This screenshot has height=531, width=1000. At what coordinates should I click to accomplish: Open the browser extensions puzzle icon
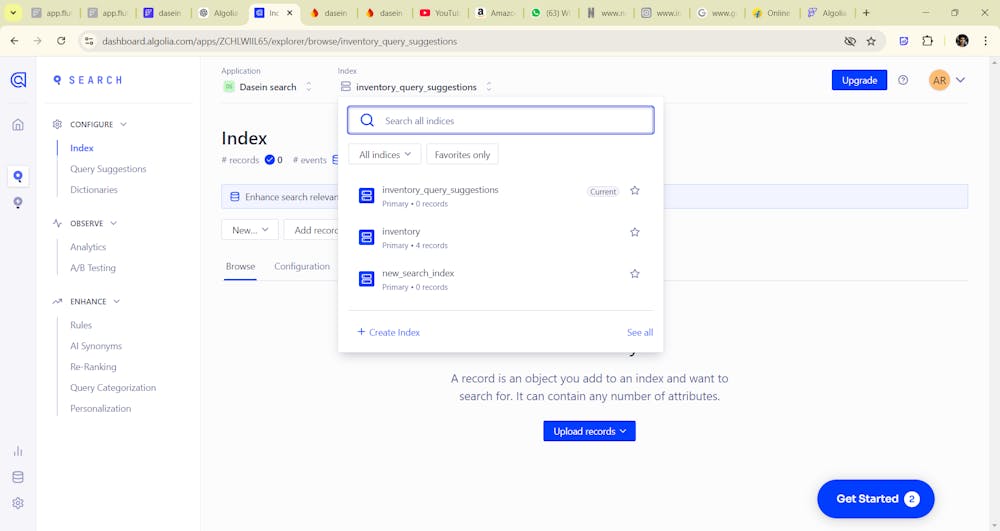(x=927, y=41)
